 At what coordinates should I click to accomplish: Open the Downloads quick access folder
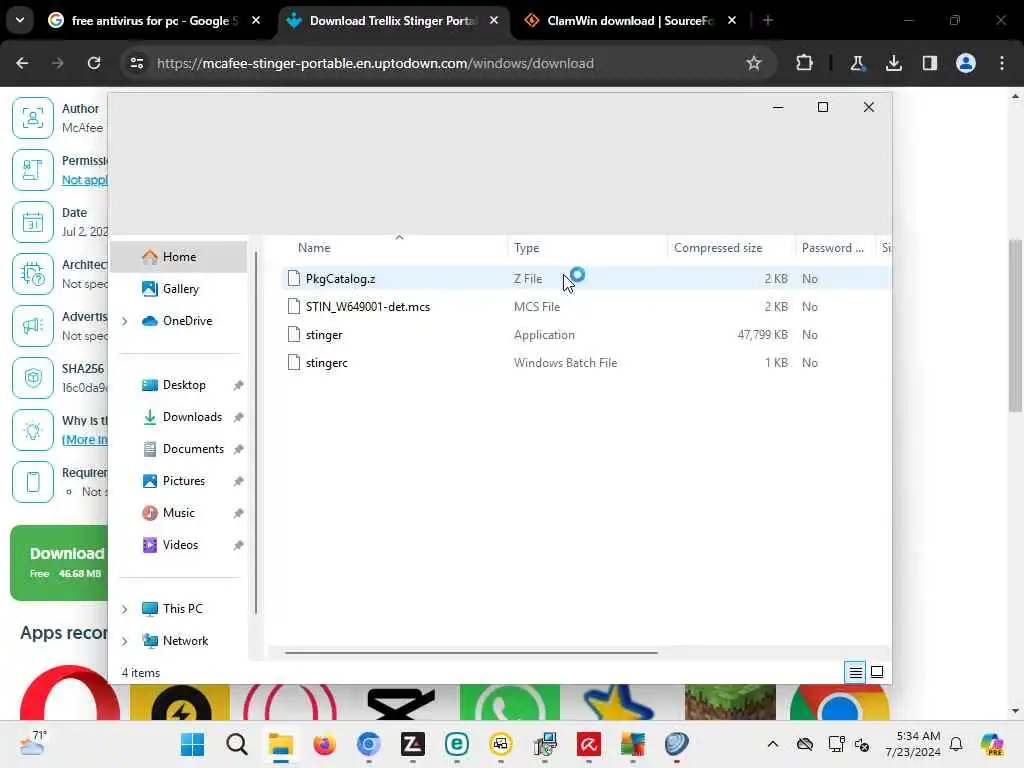(x=192, y=417)
